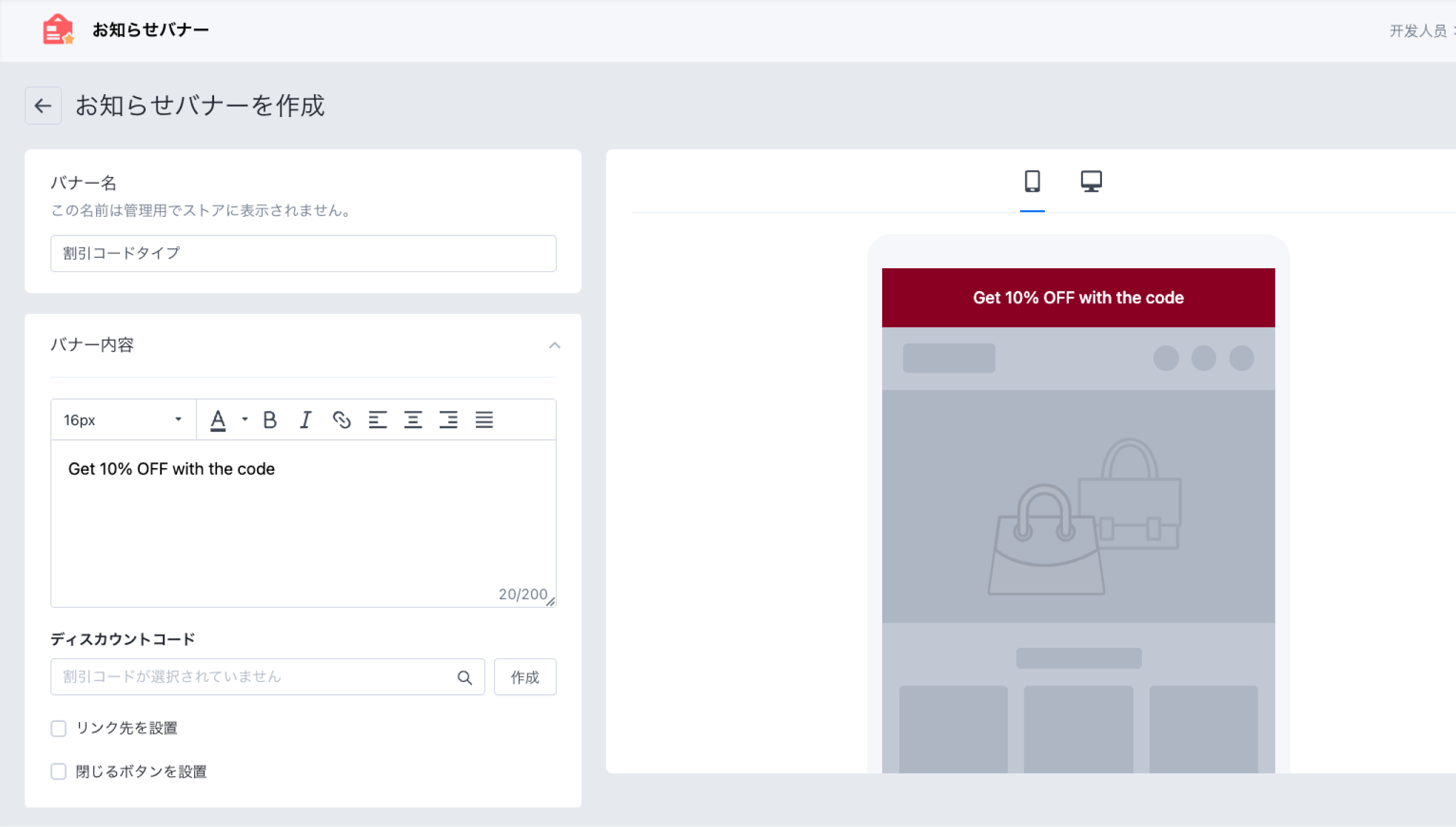
Task: Align banner text to the left
Action: point(377,420)
